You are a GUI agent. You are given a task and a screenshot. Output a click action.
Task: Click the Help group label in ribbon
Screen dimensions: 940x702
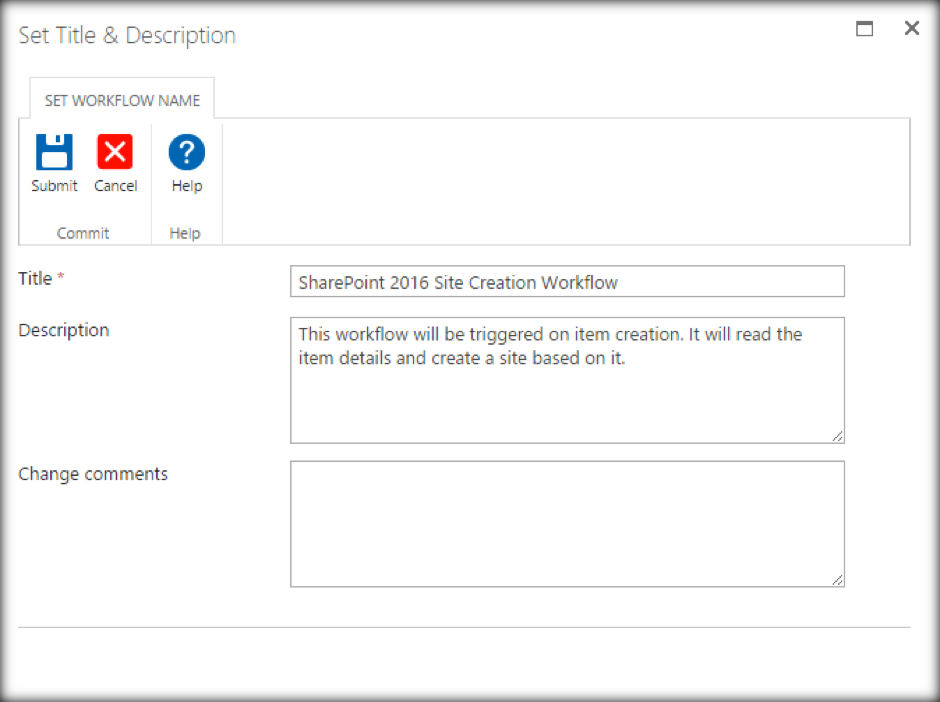click(x=185, y=233)
